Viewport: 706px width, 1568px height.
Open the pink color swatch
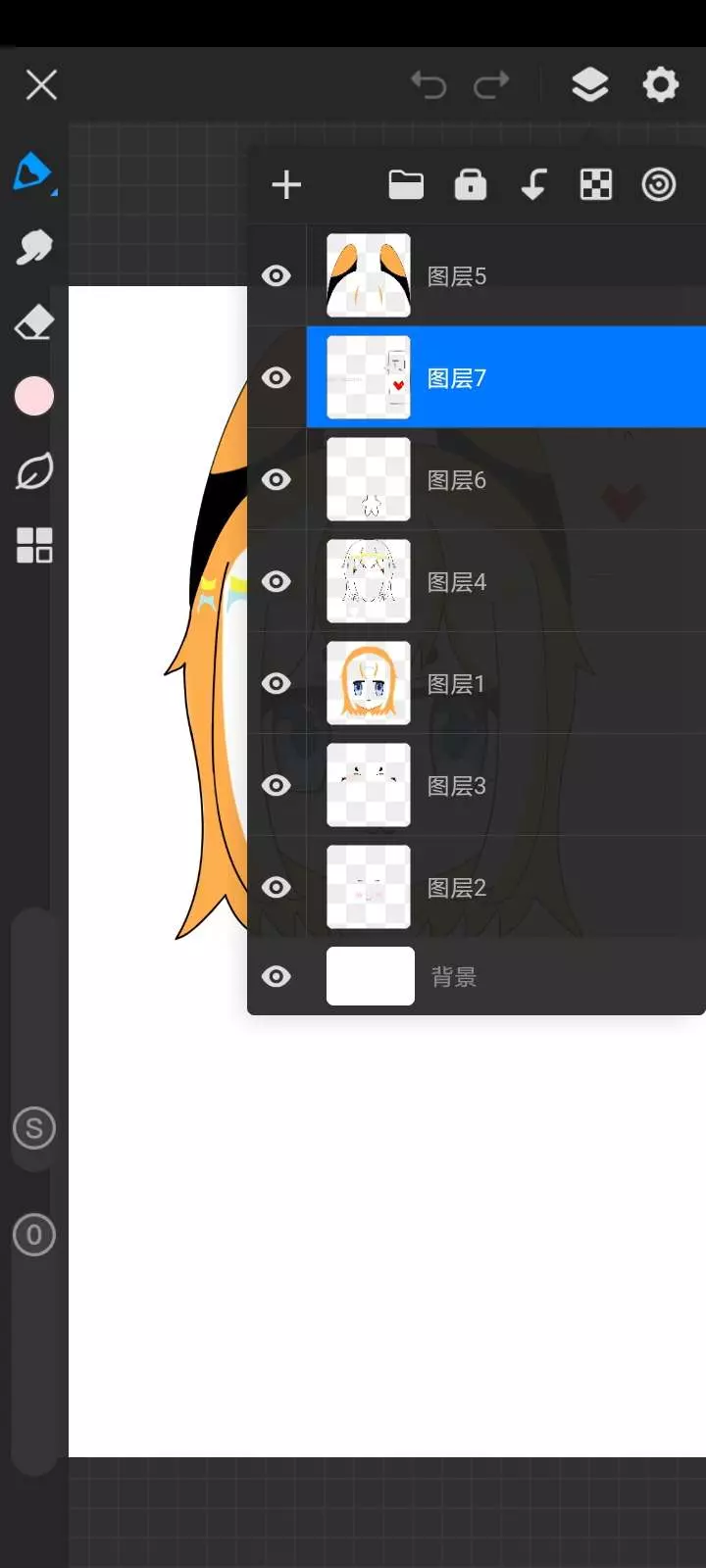tap(34, 397)
